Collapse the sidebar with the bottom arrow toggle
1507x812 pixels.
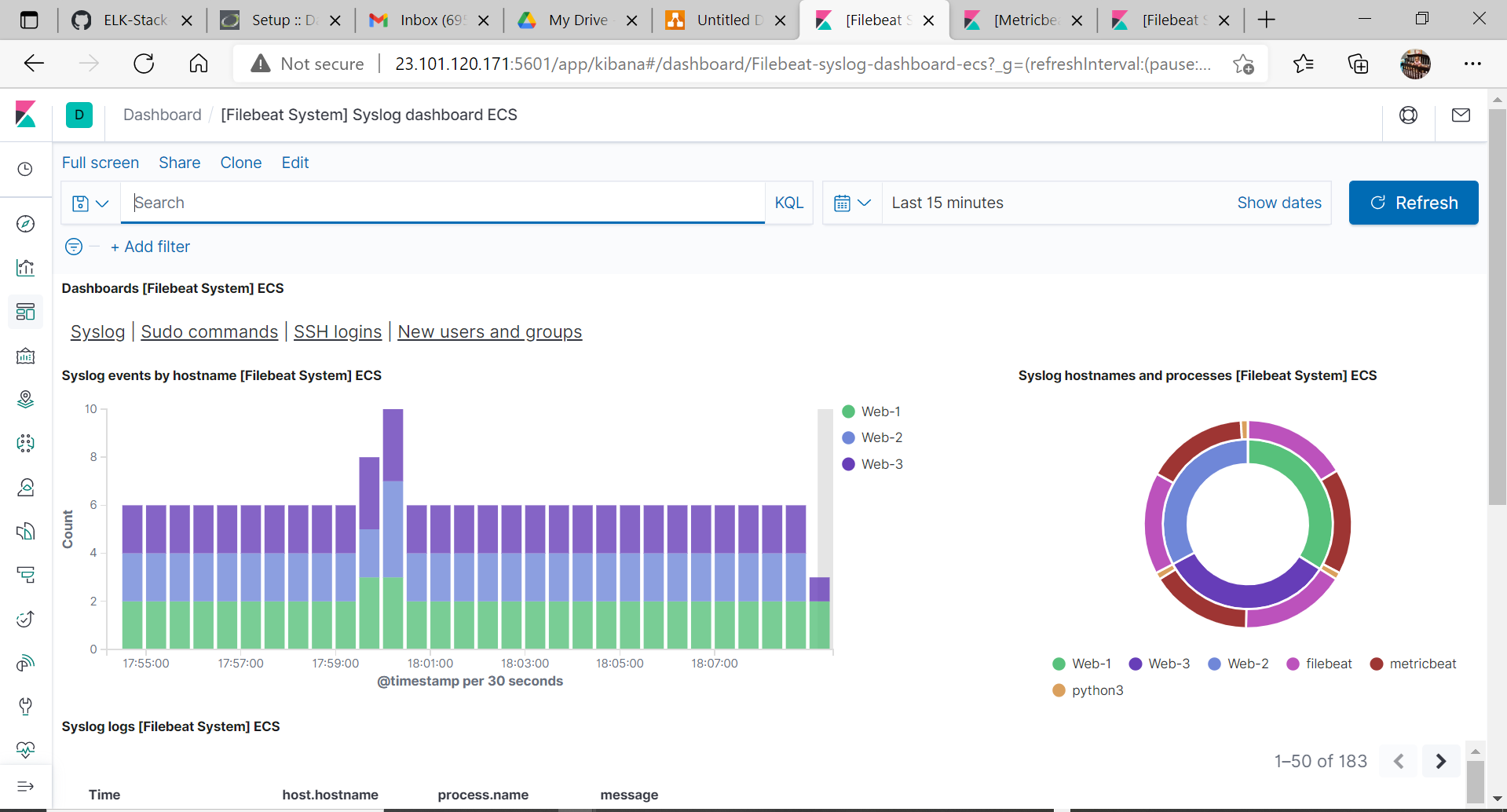[26, 786]
